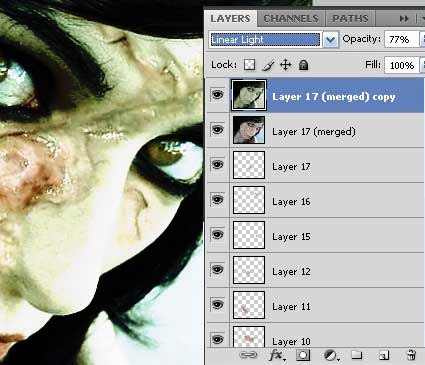The height and width of the screenshot is (365, 425).
Task: Select the Layers tab
Action: (230, 18)
